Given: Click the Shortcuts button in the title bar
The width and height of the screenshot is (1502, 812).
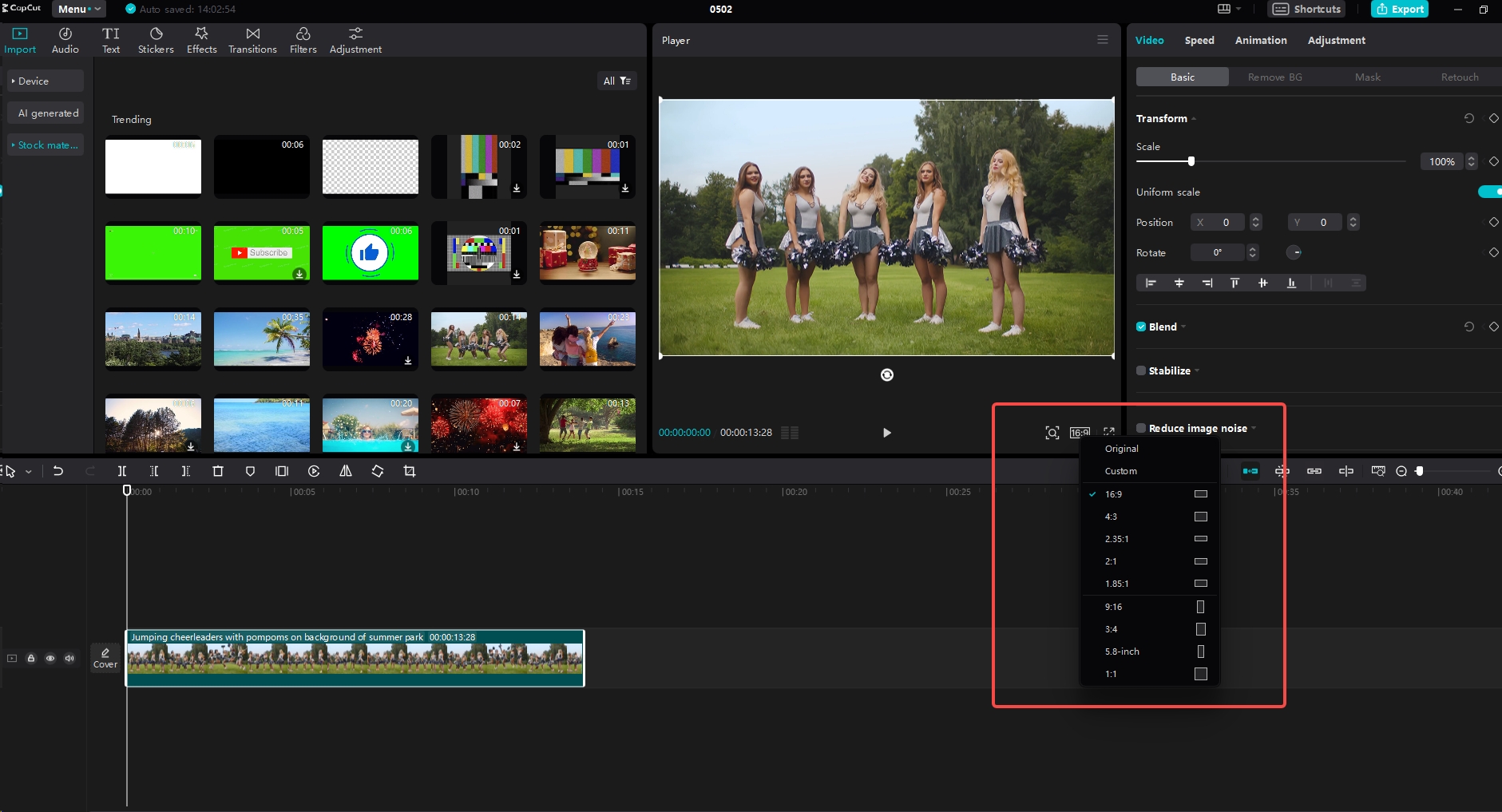Looking at the screenshot, I should pyautogui.click(x=1306, y=9).
